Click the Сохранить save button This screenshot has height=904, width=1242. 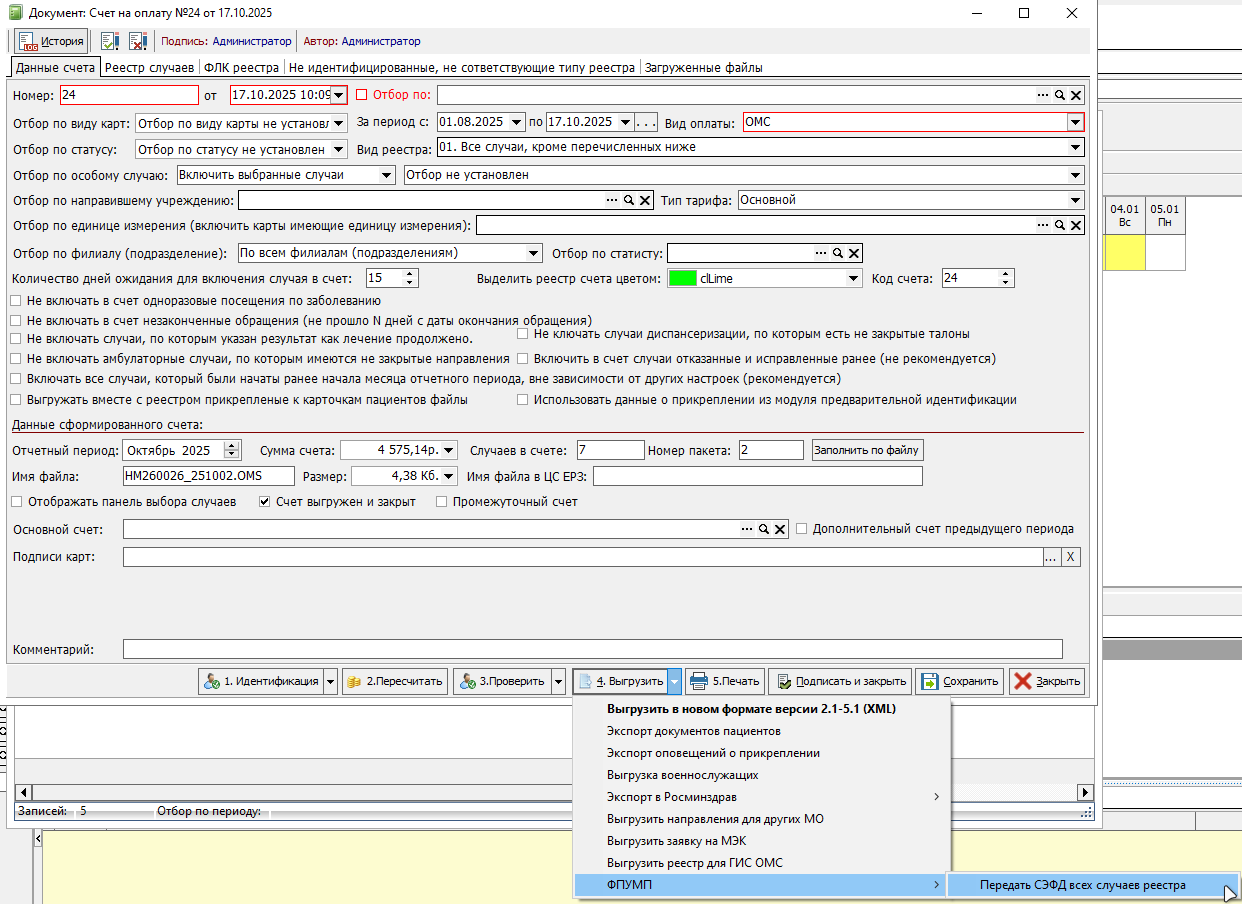(959, 681)
